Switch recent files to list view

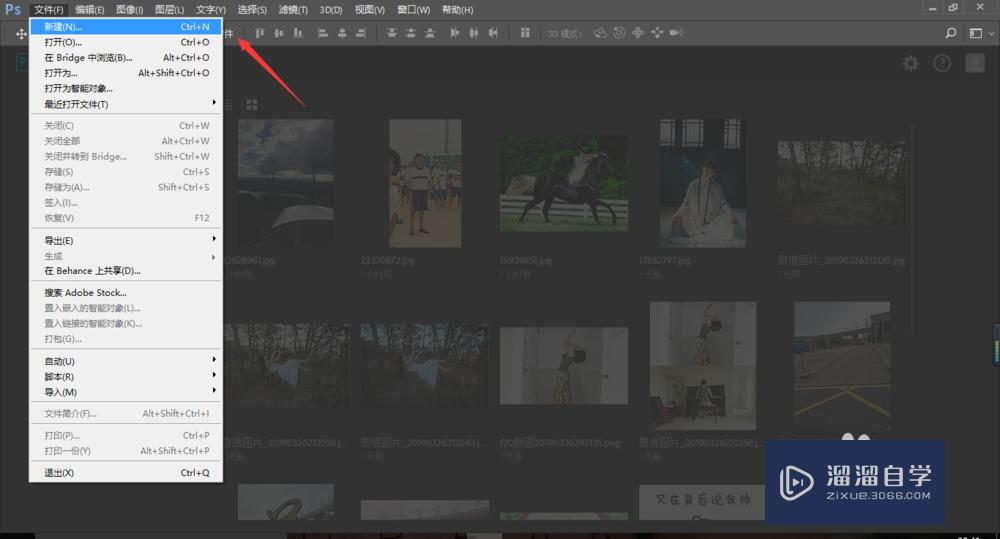230,105
